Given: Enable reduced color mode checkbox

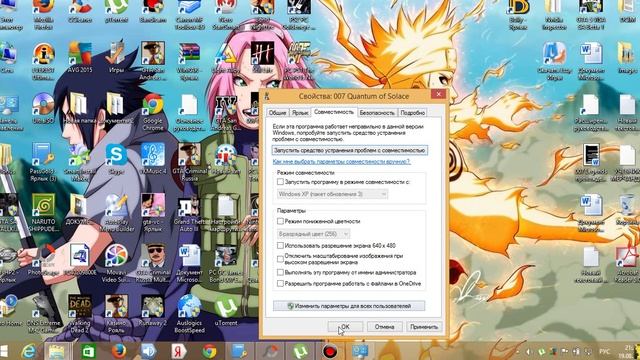Looking at the screenshot, I should [x=280, y=221].
